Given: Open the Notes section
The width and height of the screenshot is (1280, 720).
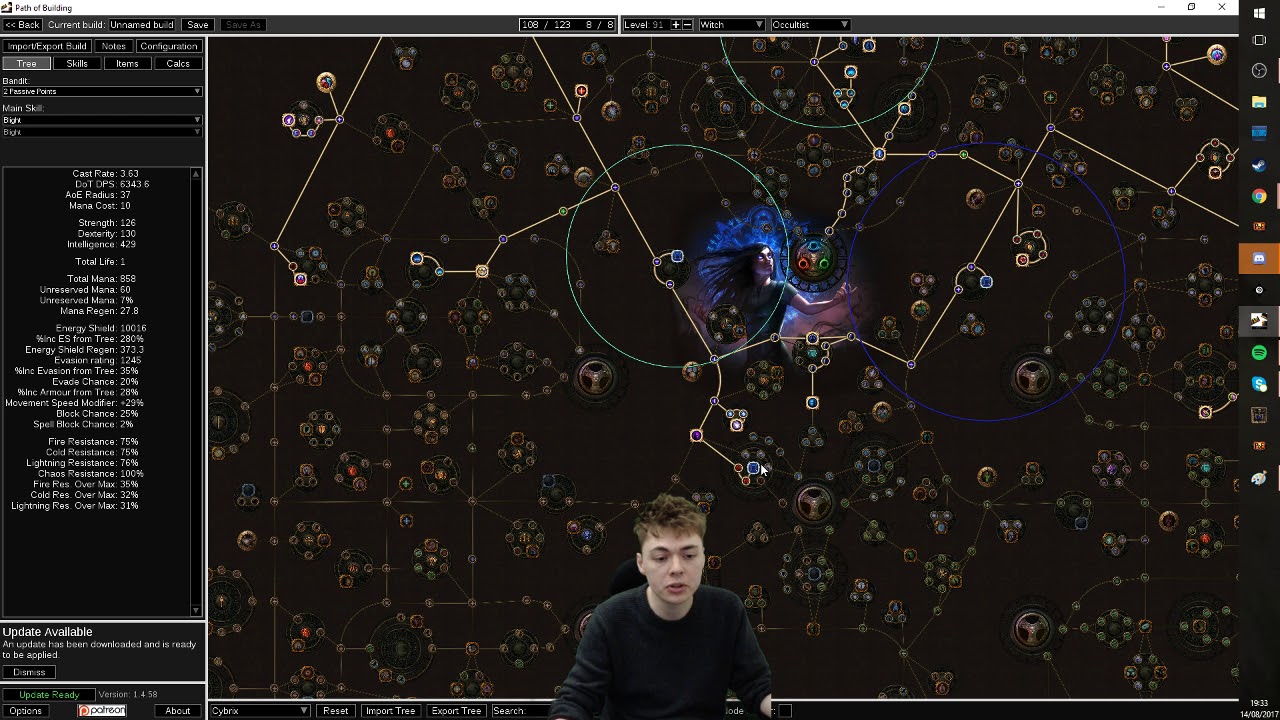Looking at the screenshot, I should (114, 46).
